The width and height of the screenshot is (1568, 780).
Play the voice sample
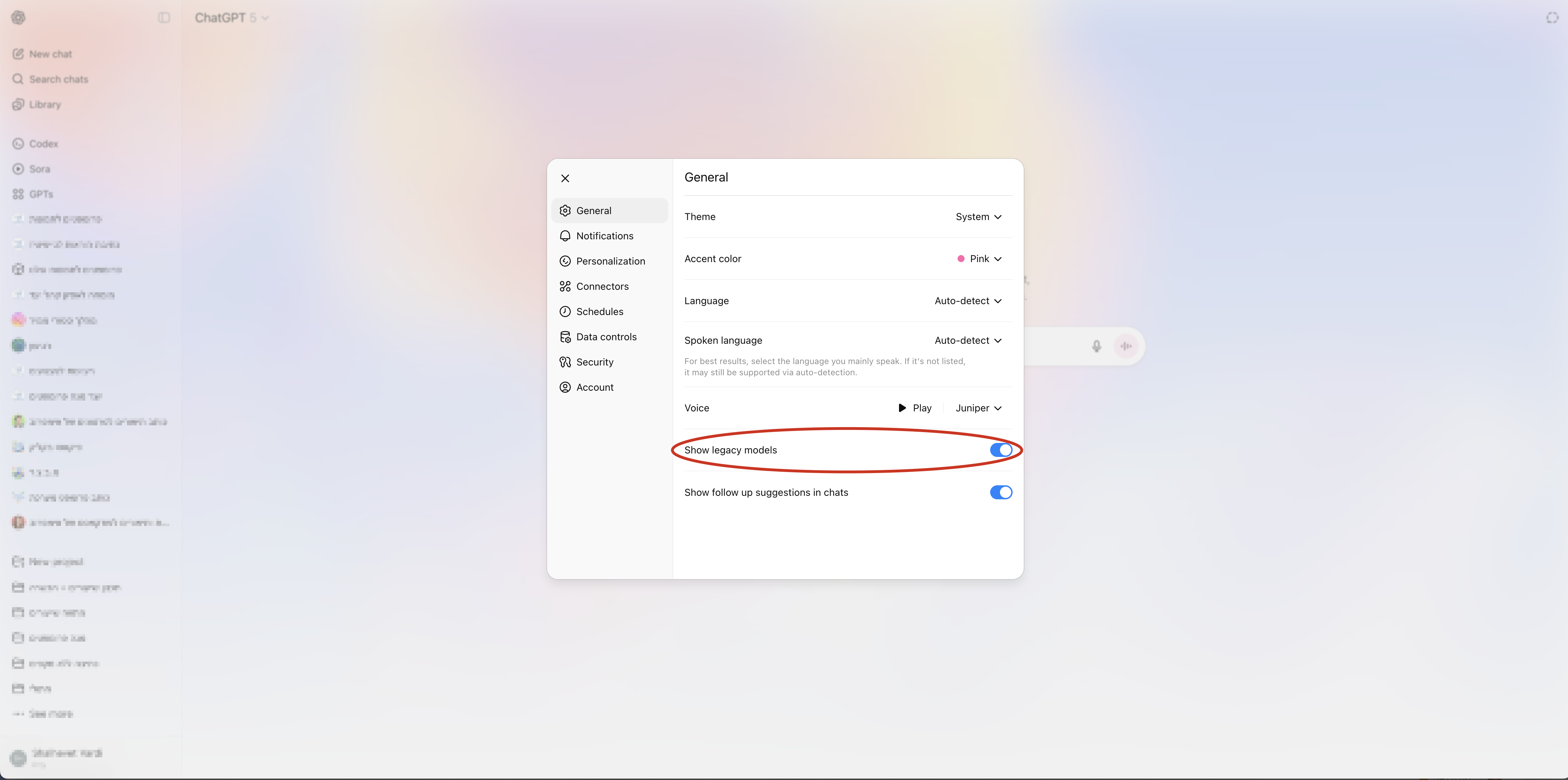click(x=915, y=408)
